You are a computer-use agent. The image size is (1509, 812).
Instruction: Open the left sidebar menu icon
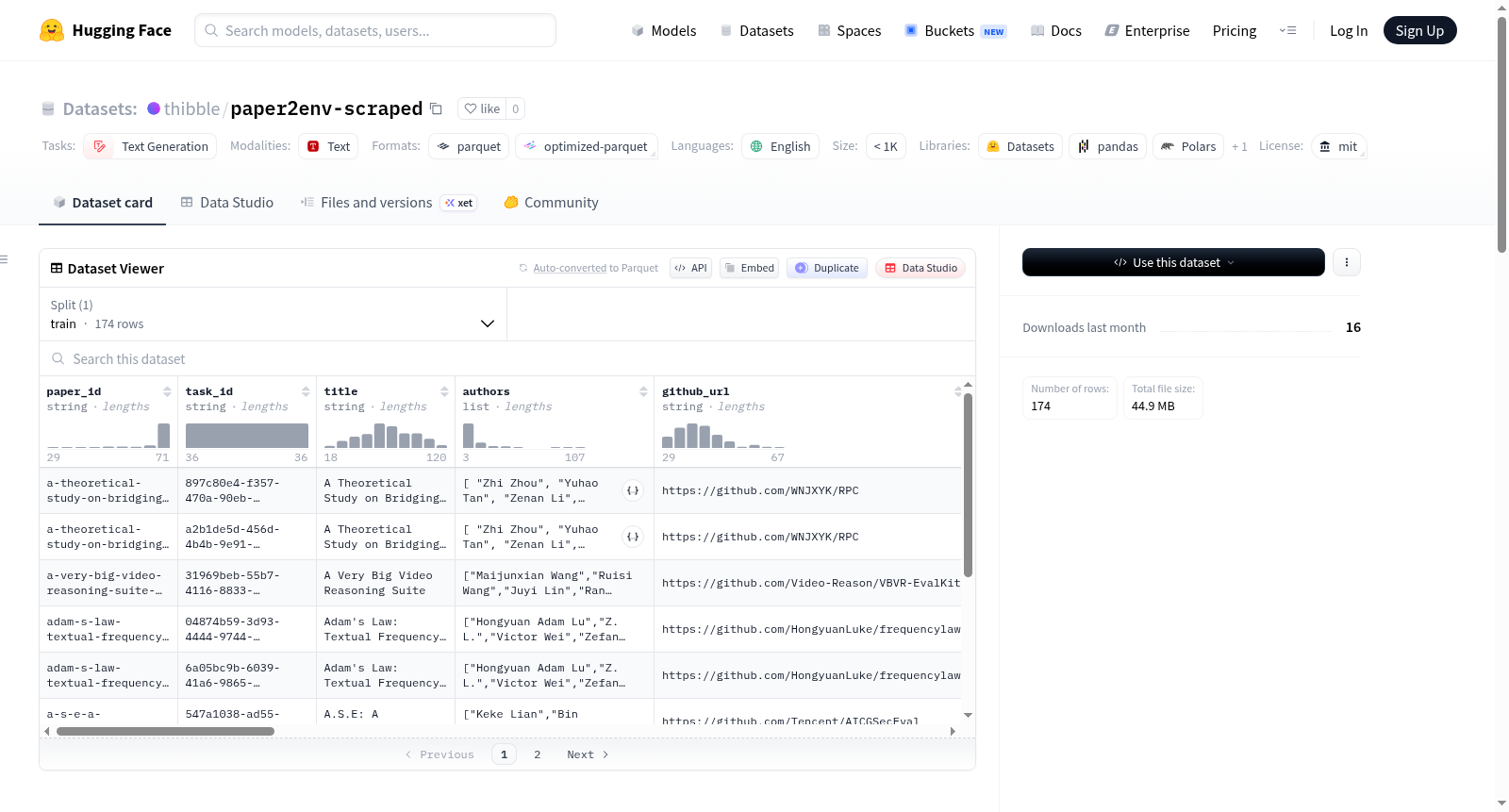(4, 259)
